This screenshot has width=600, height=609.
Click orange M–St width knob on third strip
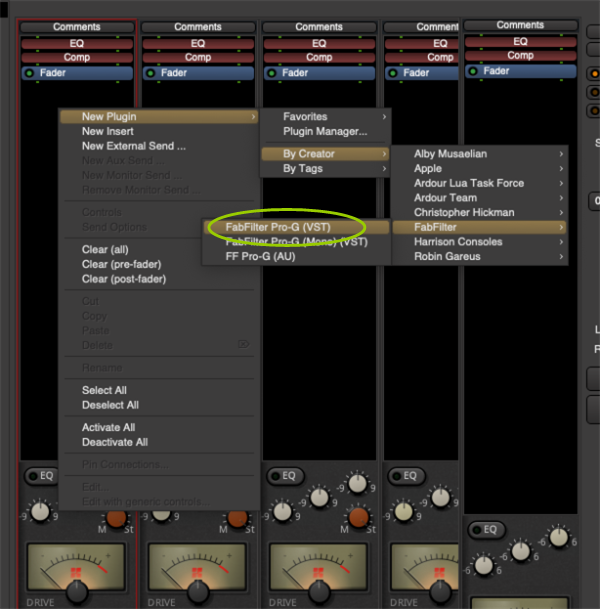(x=358, y=518)
